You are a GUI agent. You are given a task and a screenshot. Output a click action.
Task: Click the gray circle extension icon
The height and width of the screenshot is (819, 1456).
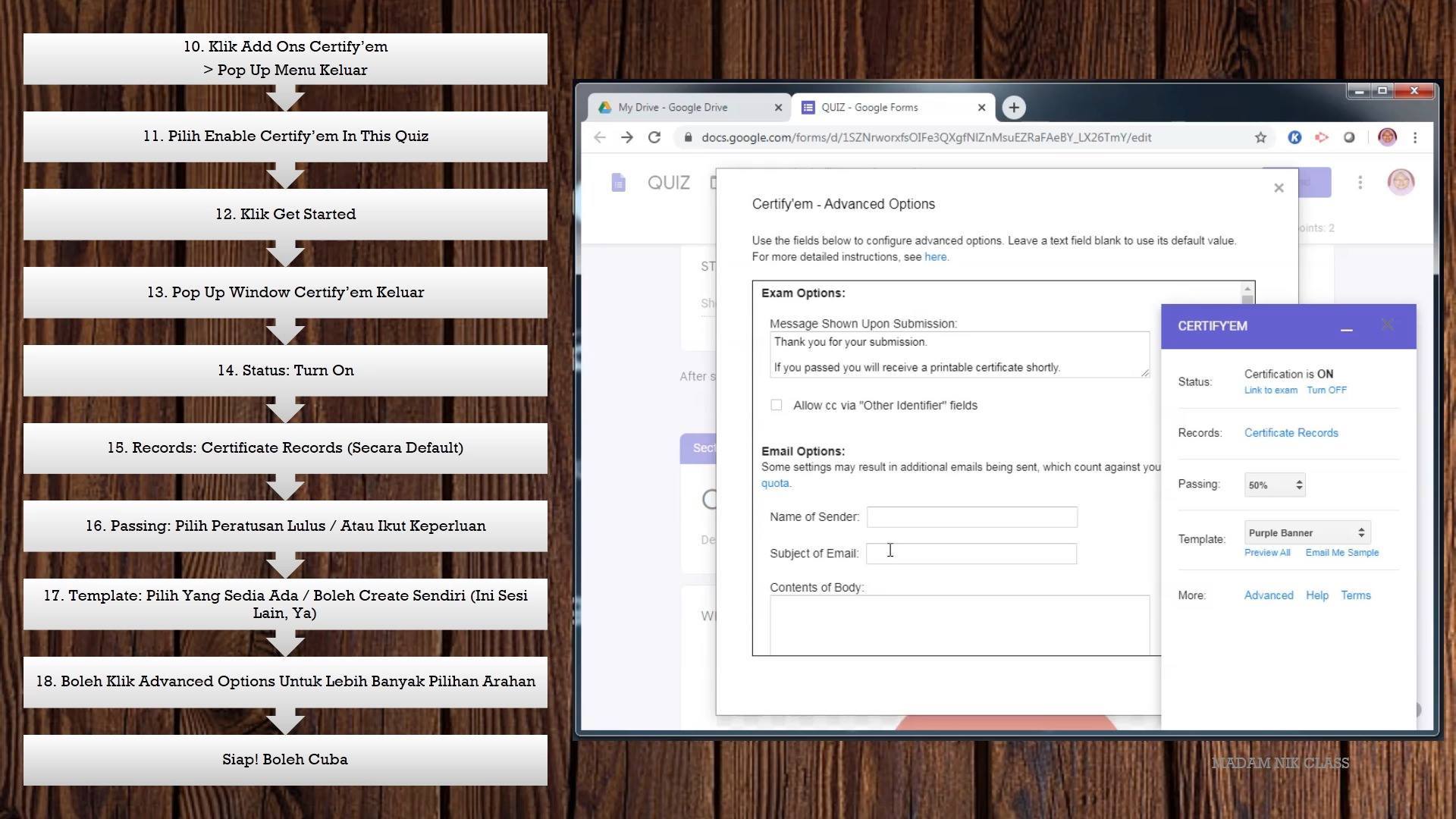click(1349, 137)
